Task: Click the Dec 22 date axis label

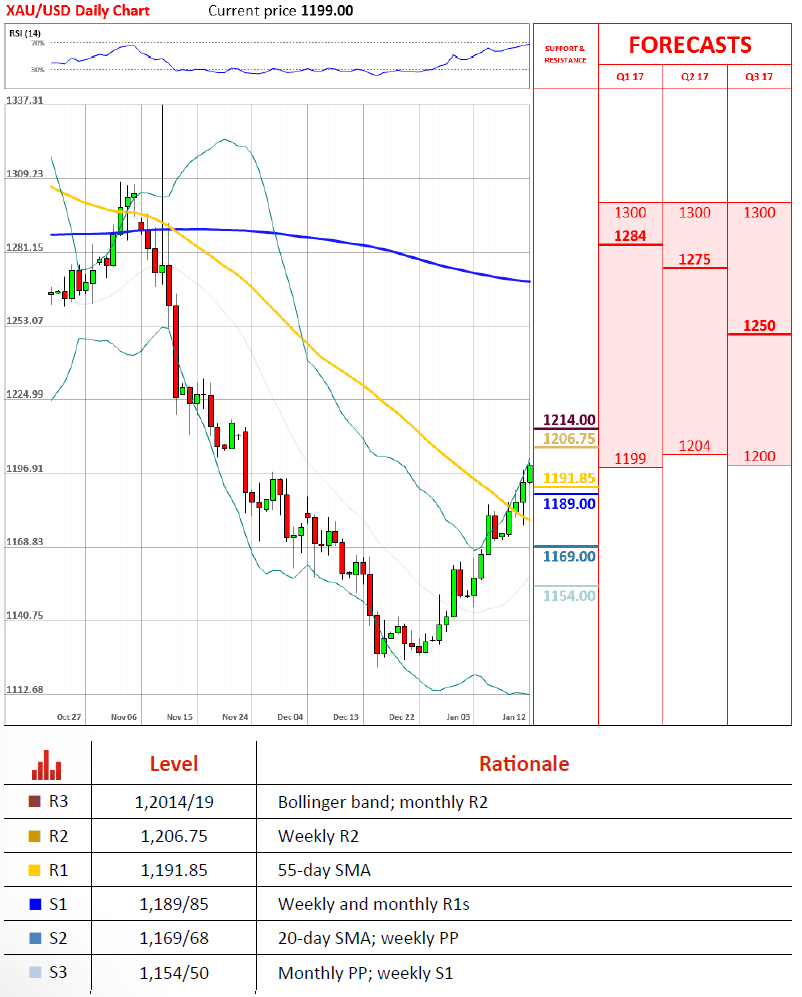Action: point(401,717)
